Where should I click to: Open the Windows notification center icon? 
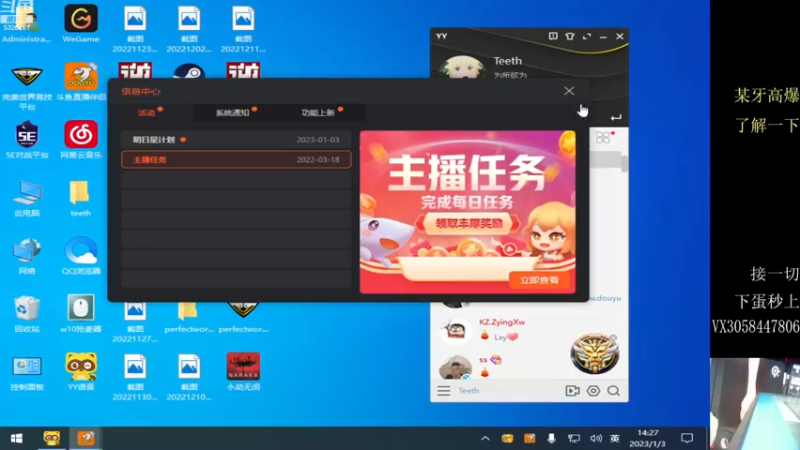(687, 438)
